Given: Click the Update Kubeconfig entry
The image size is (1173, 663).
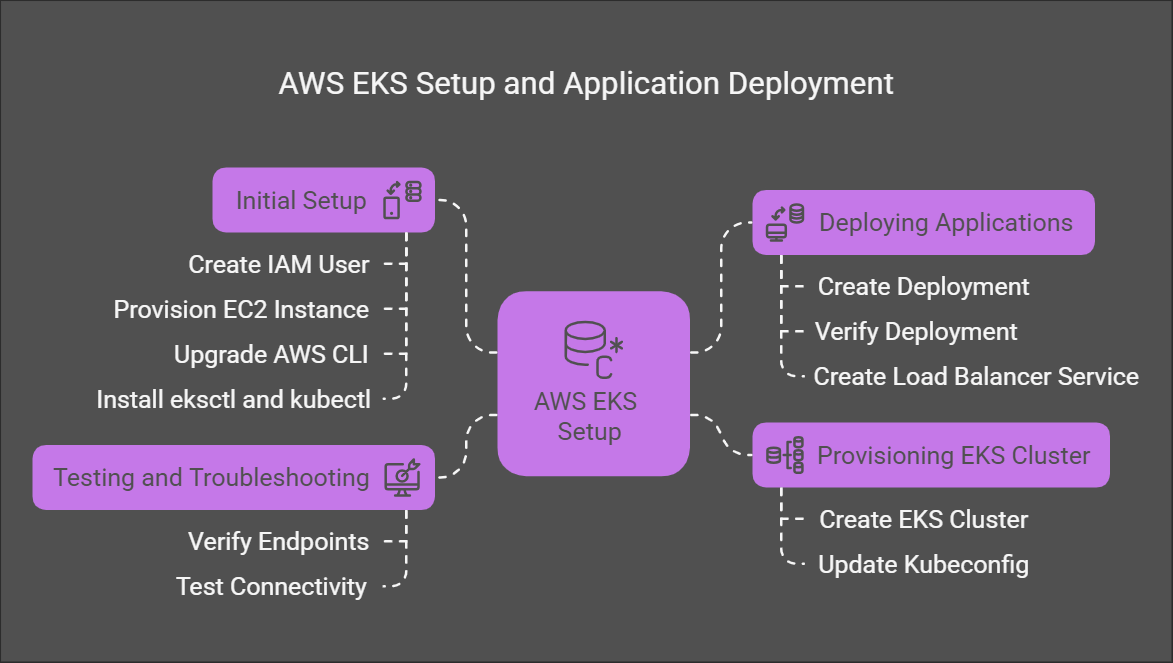Looking at the screenshot, I should tap(923, 564).
